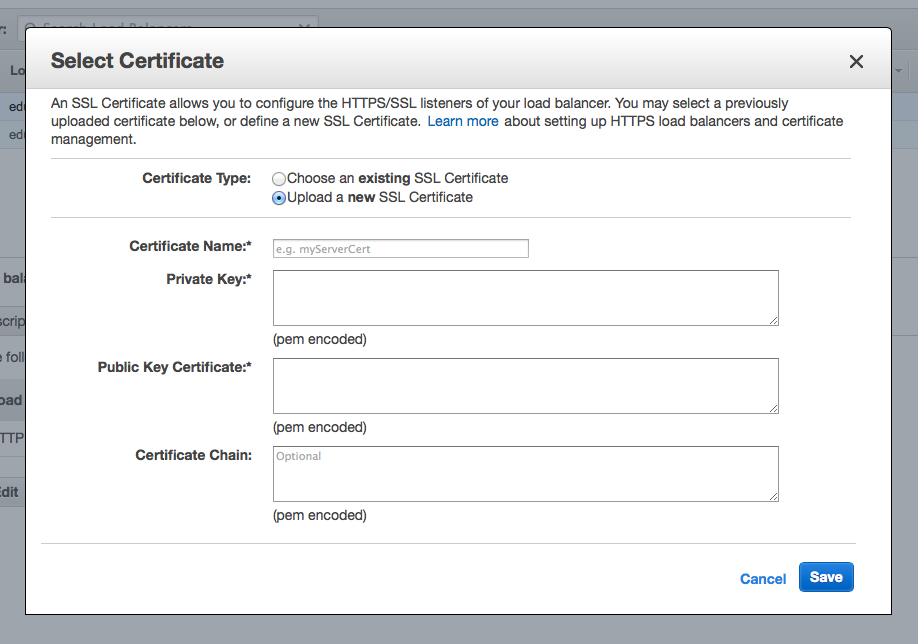
Task: Click the dimmed Edit link behind dialog
Action: (10, 492)
